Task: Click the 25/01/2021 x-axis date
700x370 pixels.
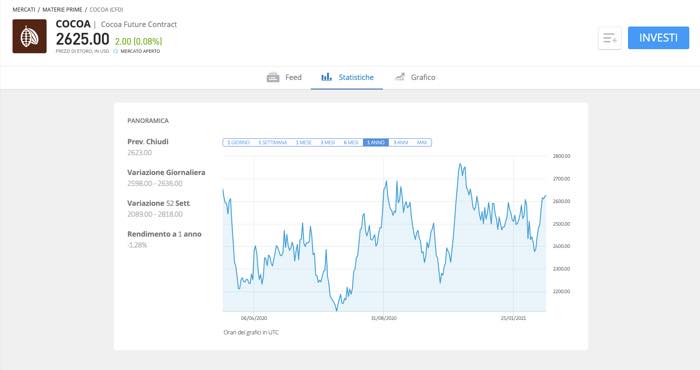Action: [513, 318]
